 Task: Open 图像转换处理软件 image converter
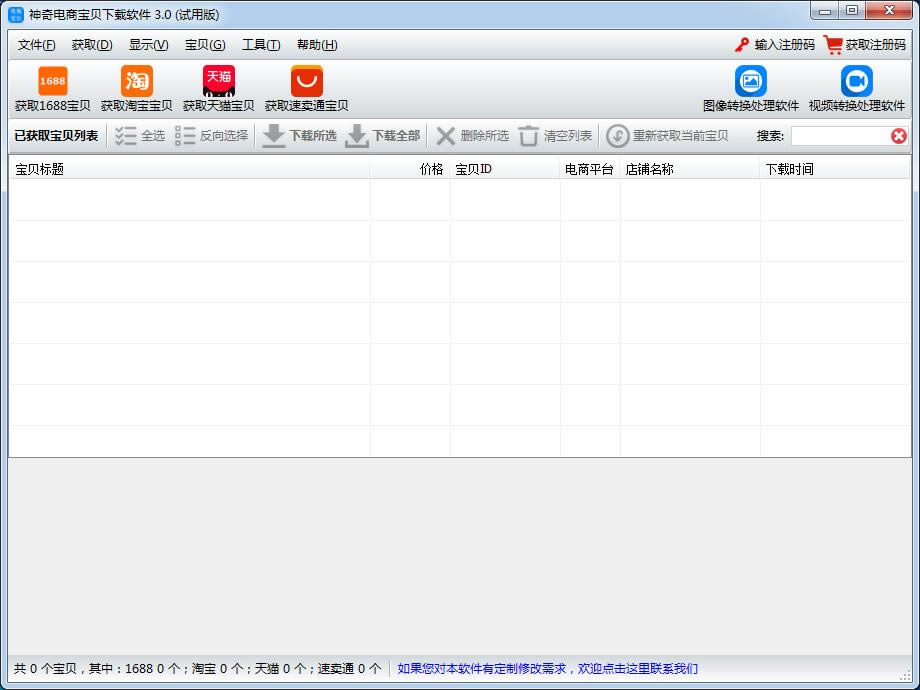pyautogui.click(x=750, y=81)
